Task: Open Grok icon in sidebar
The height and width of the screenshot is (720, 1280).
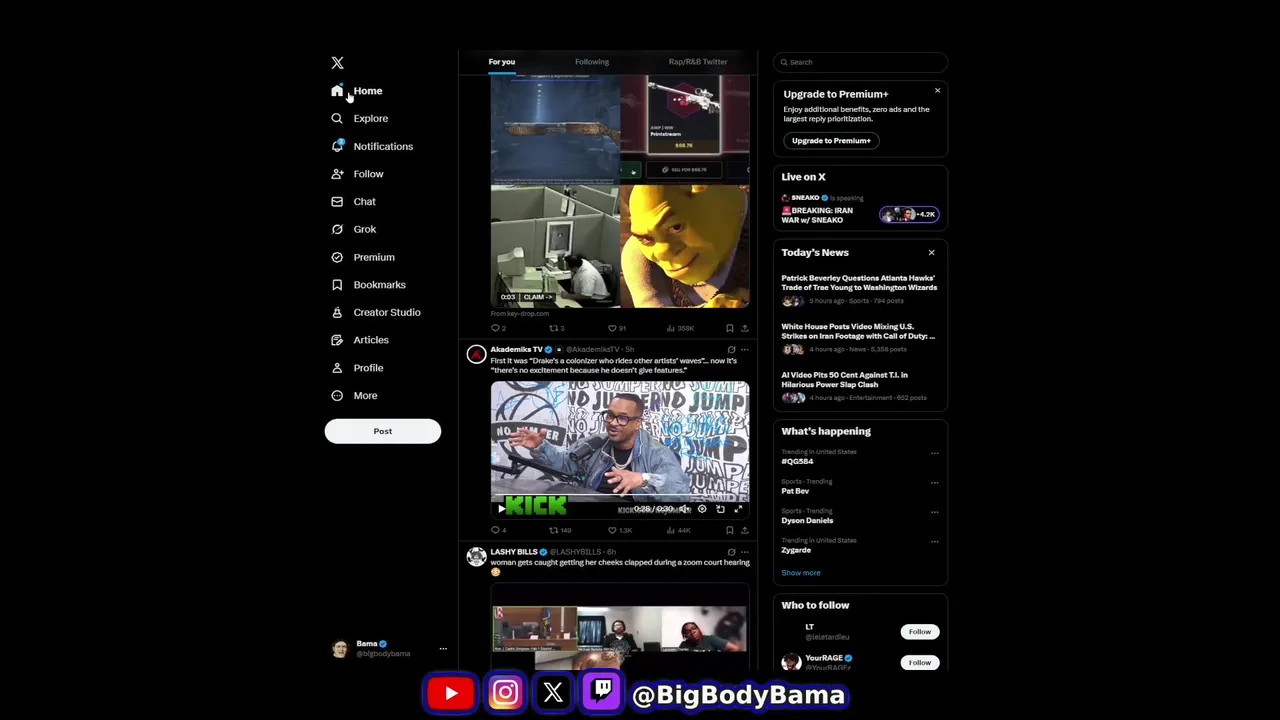Action: 337,229
